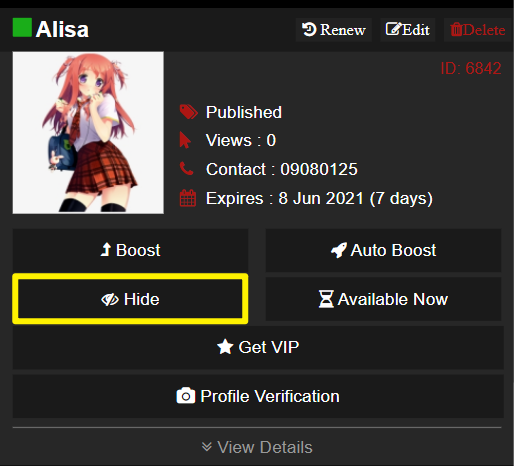Start Profile Verification

(x=258, y=396)
